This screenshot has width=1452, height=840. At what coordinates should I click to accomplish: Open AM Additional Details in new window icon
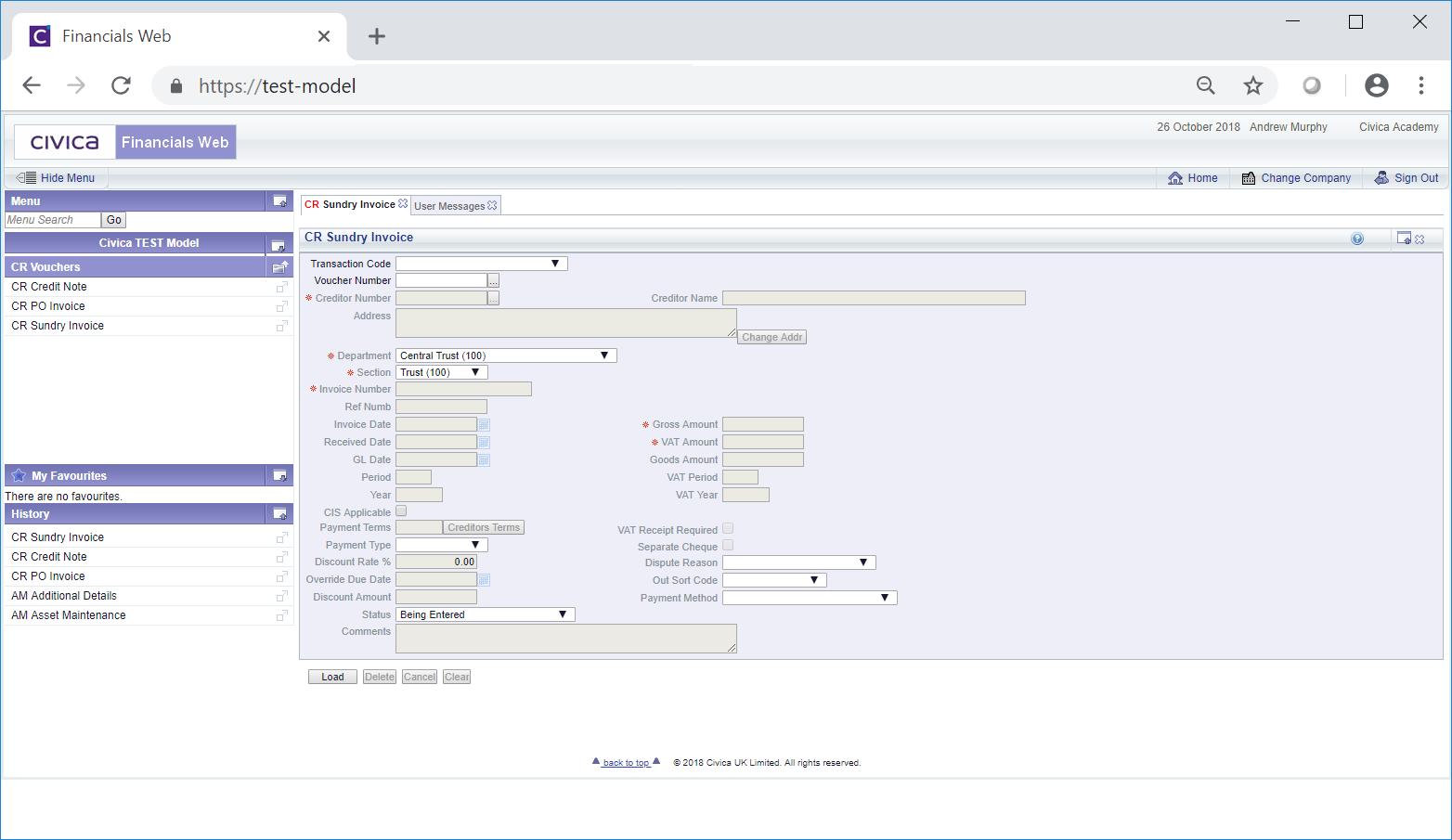(x=282, y=596)
